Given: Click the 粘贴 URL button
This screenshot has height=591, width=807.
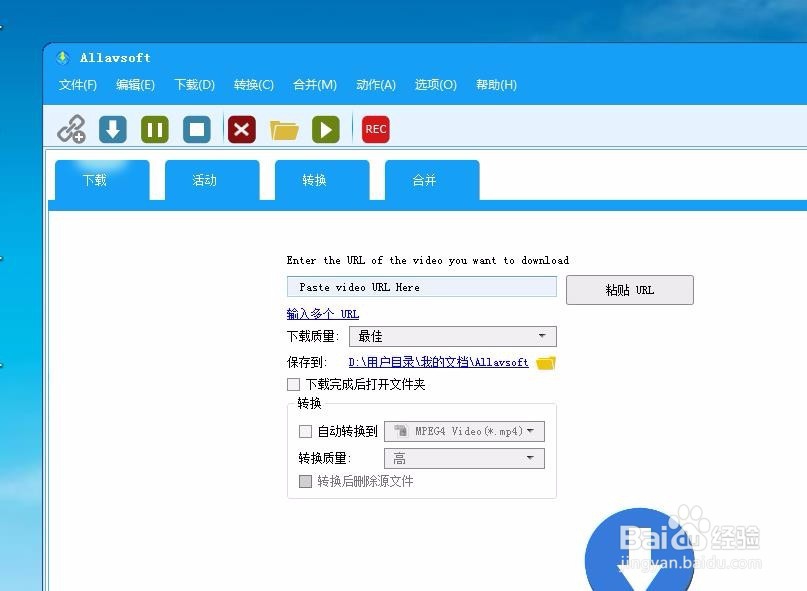Looking at the screenshot, I should (630, 290).
